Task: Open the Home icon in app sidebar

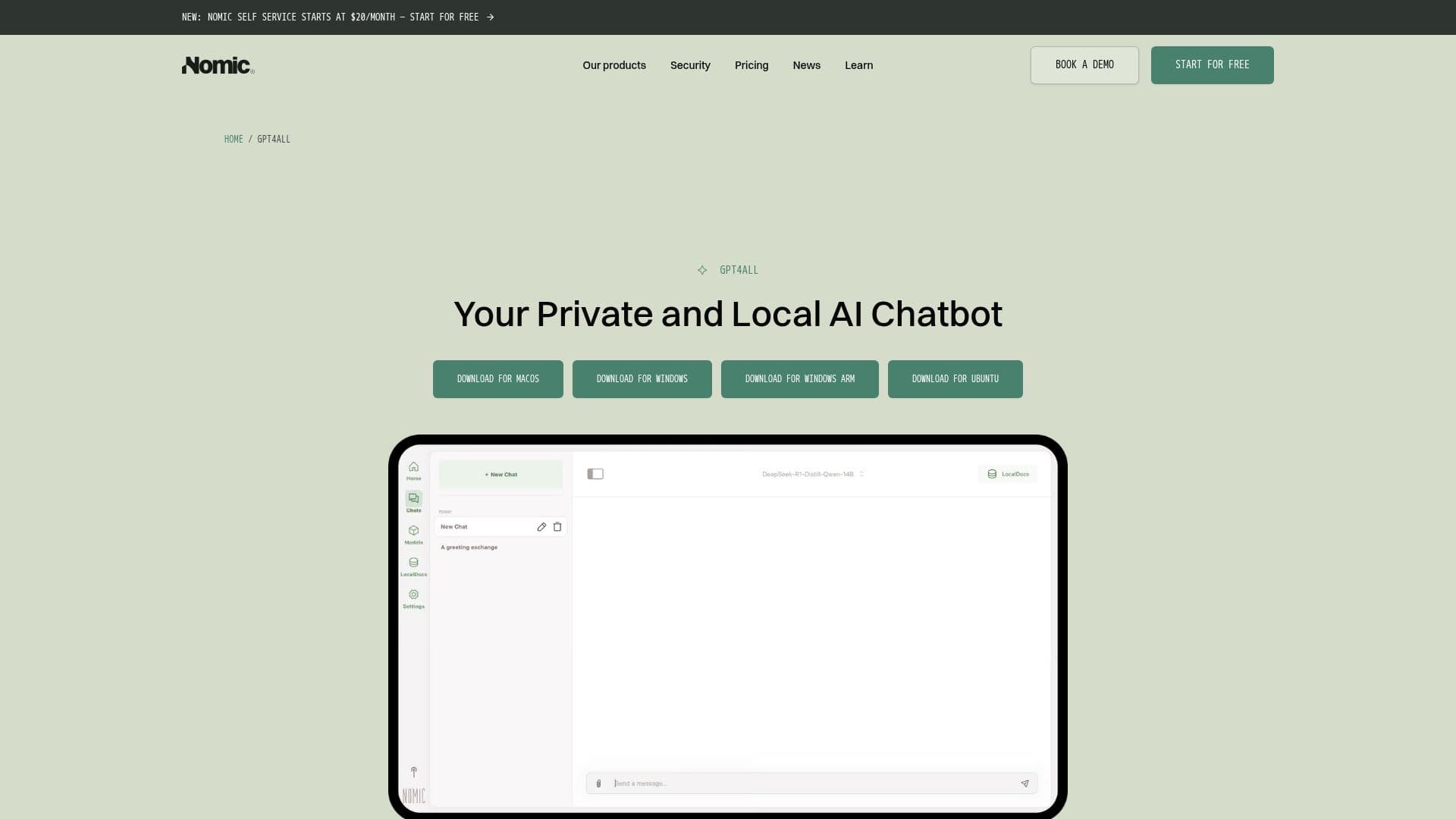Action: (x=413, y=467)
